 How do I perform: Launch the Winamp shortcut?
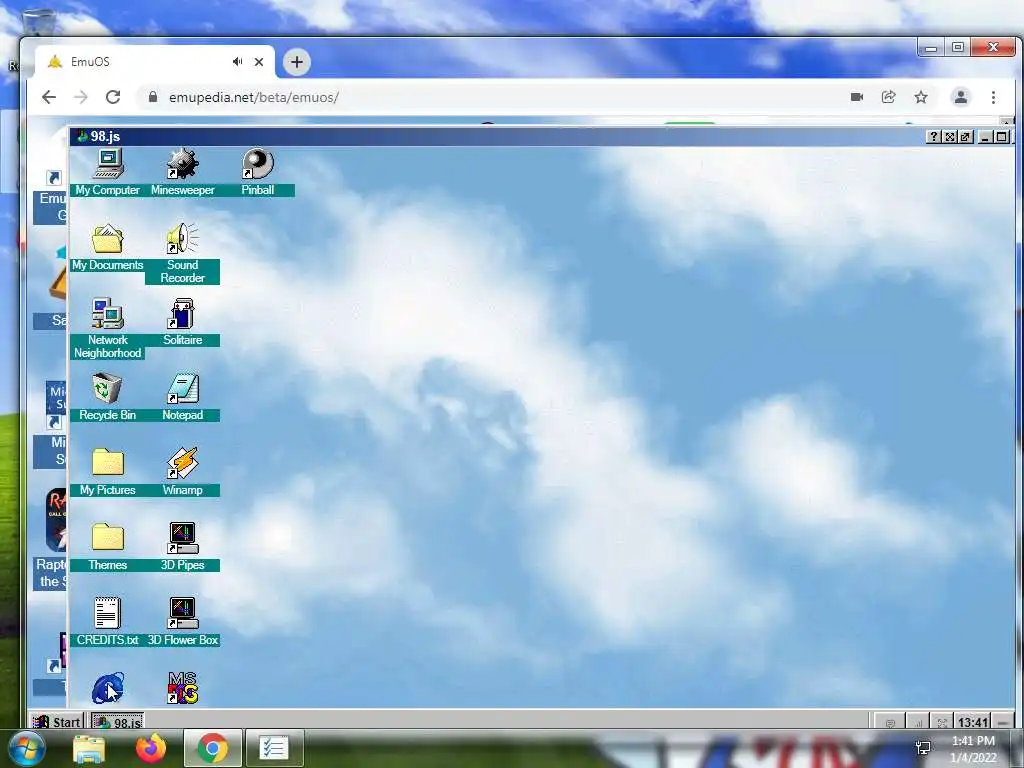pos(182,472)
